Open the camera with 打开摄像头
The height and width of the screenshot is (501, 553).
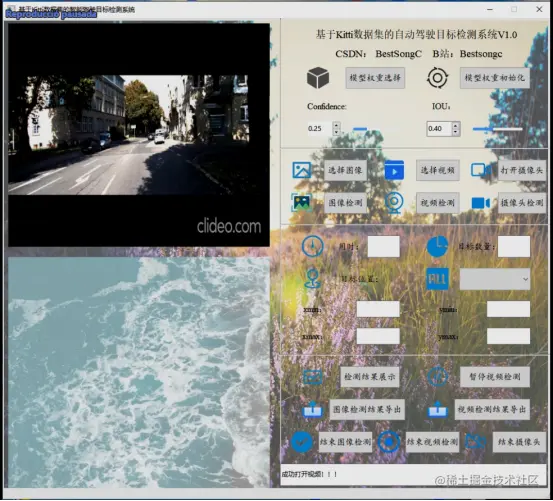522,170
